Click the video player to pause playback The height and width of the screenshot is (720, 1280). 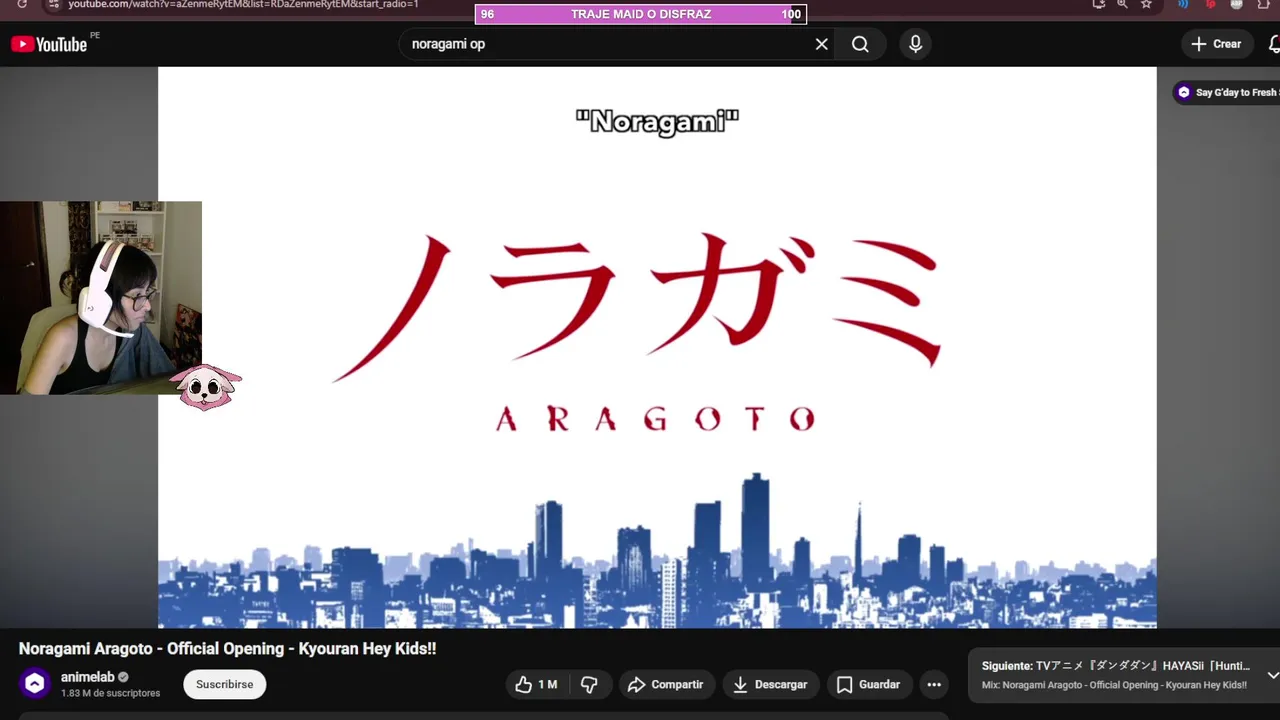click(657, 347)
